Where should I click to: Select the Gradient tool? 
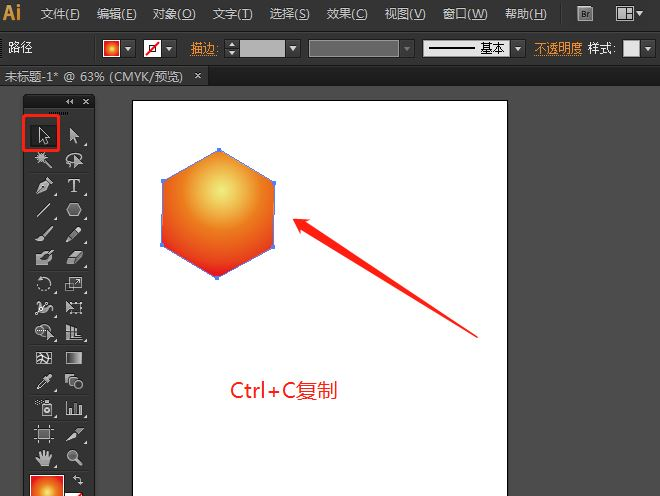[x=74, y=358]
